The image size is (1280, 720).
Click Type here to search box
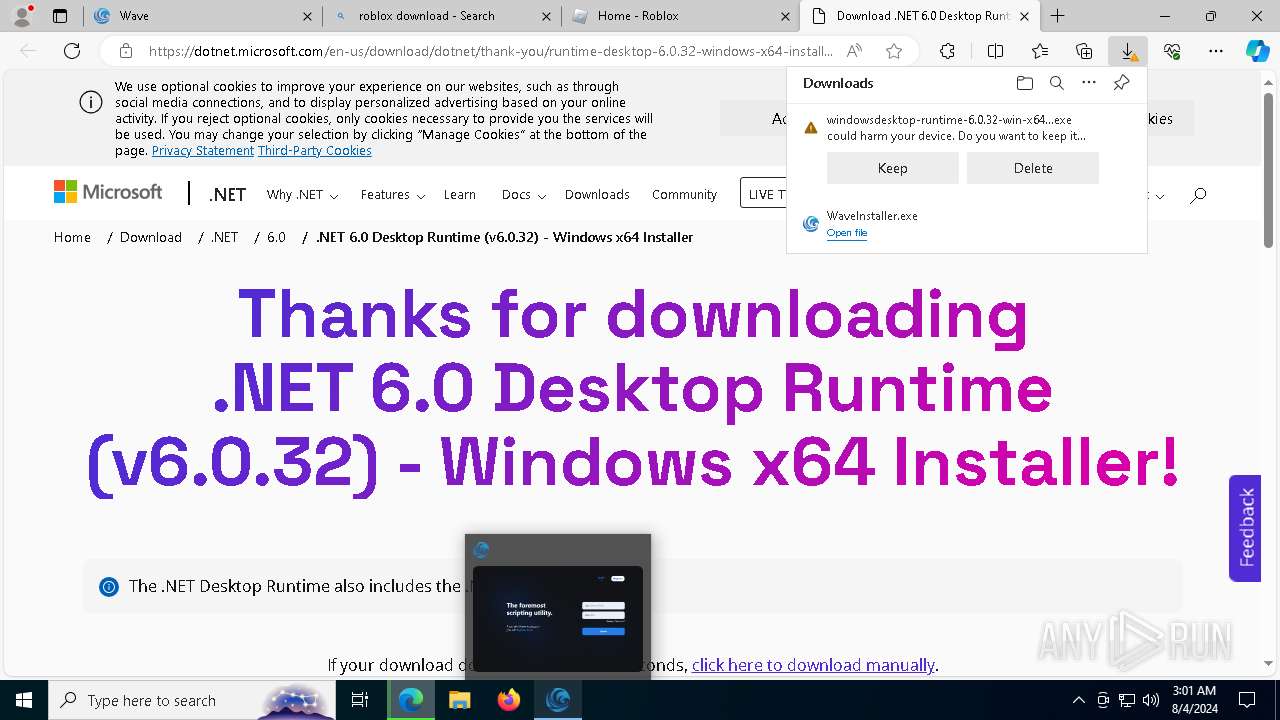tap(190, 700)
